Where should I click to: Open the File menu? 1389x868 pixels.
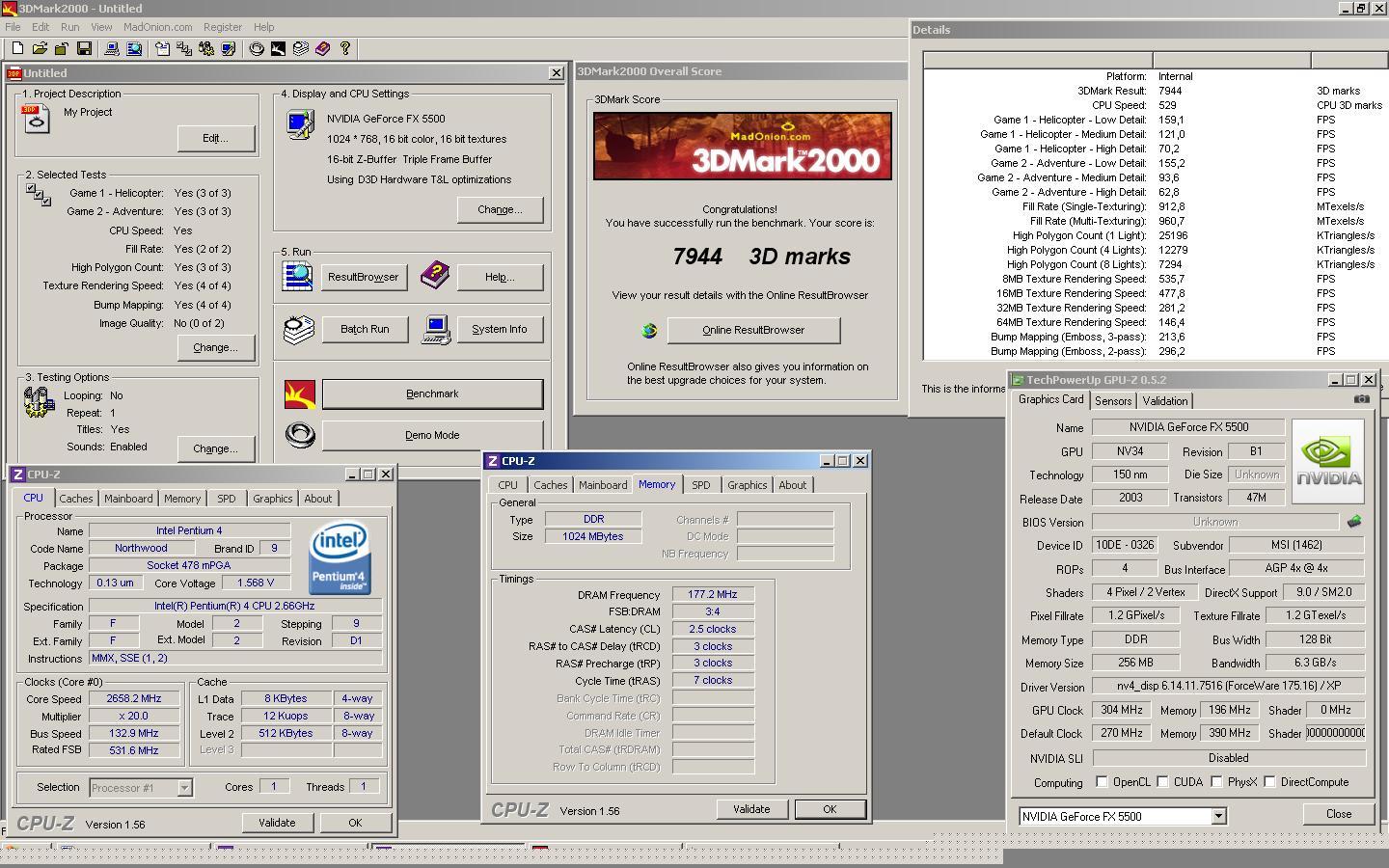click(x=13, y=27)
